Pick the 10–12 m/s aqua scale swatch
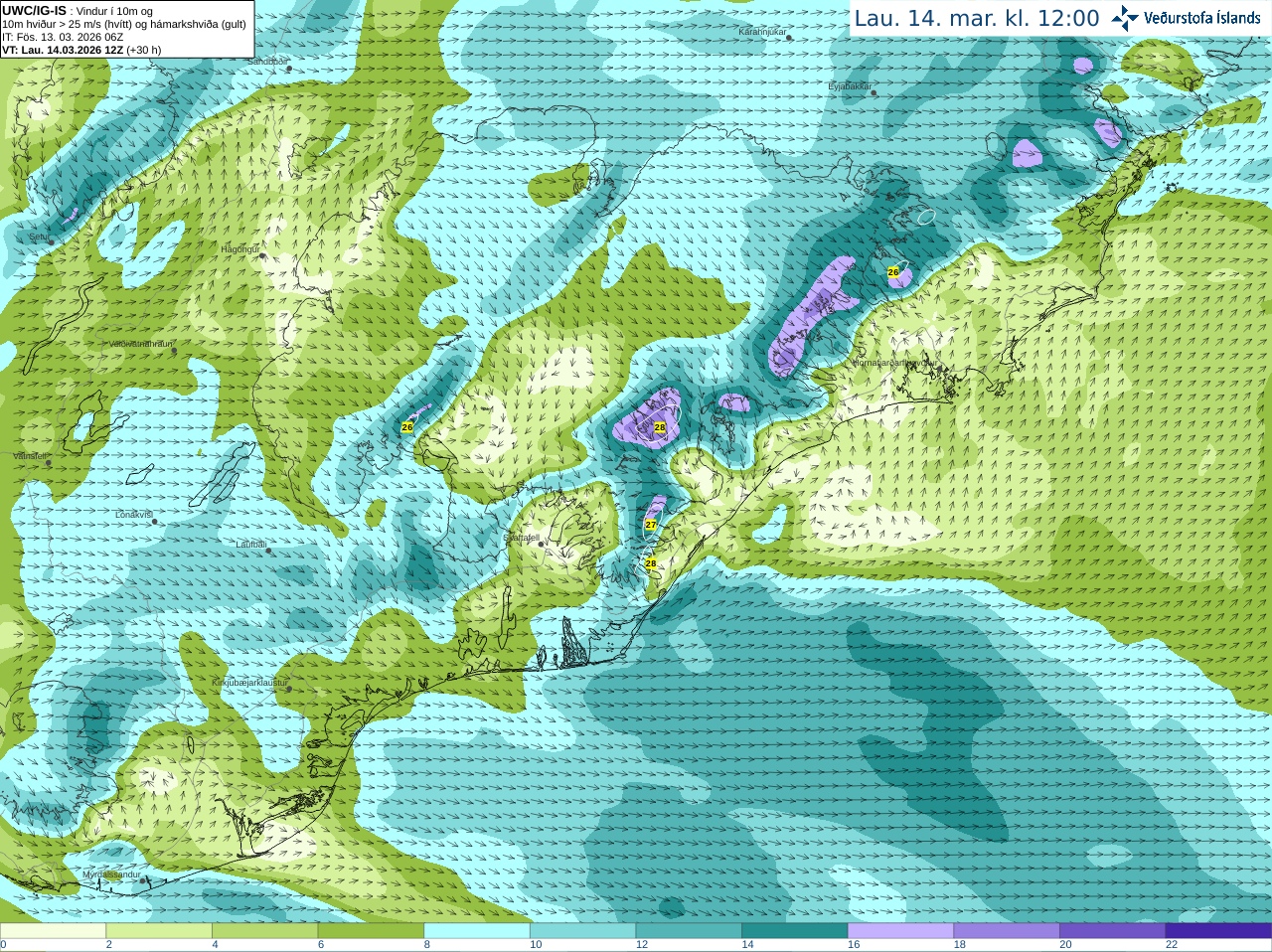The height and width of the screenshot is (952, 1272). (x=583, y=930)
